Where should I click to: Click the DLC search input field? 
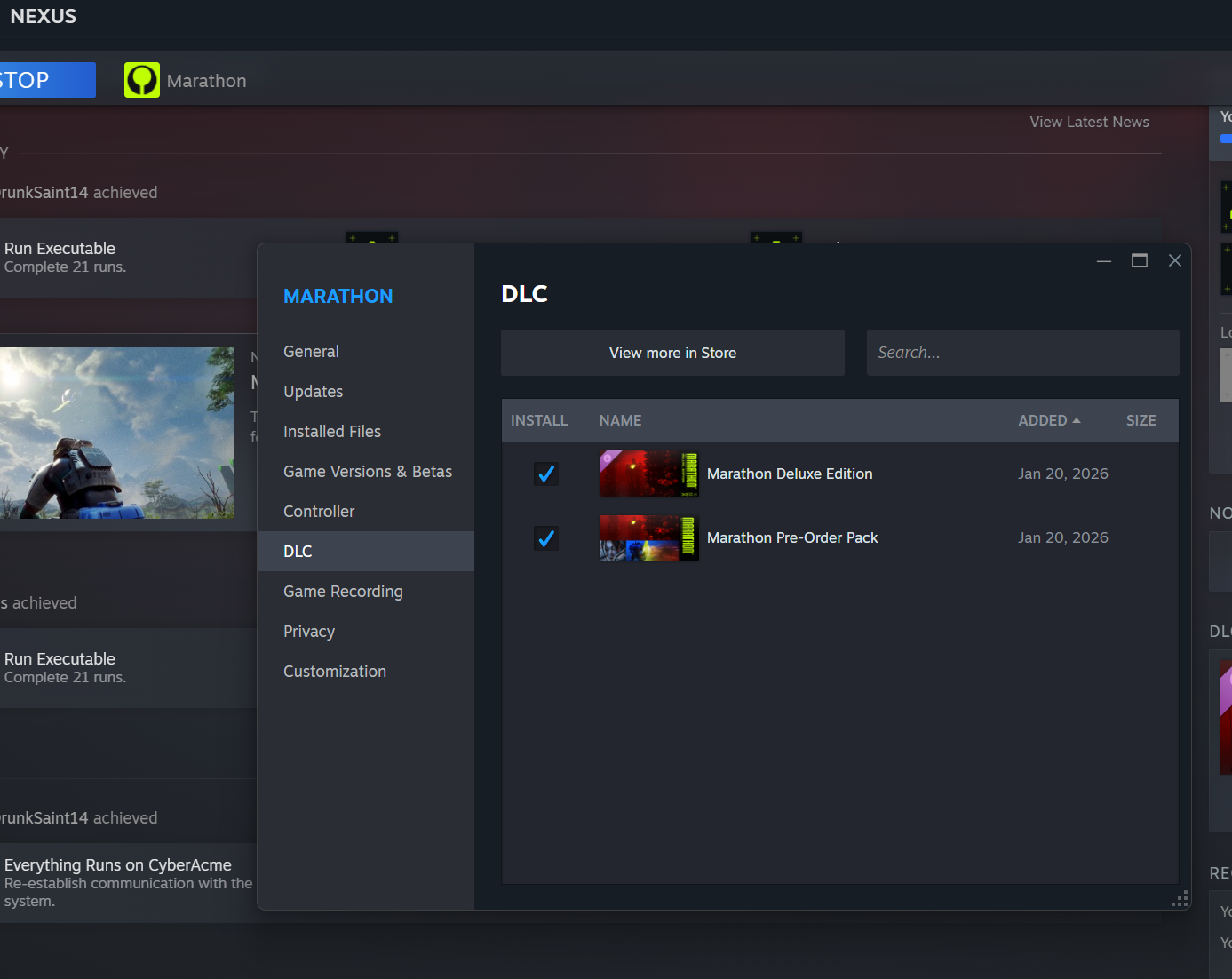pos(1022,353)
